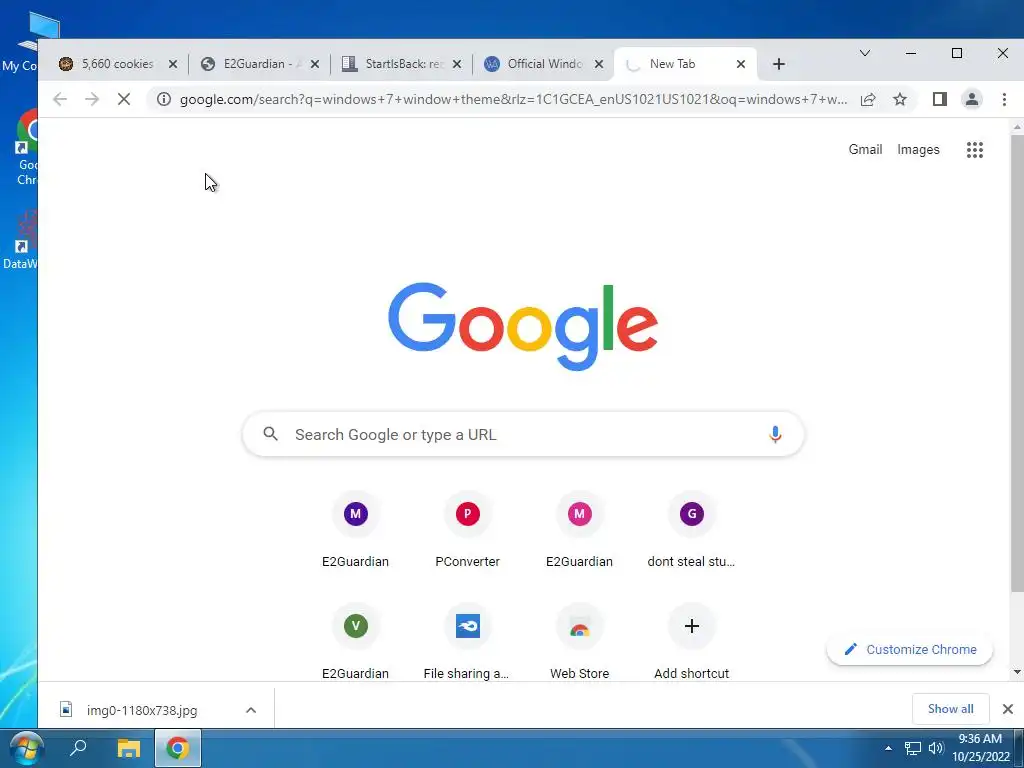Show all downloads
This screenshot has height=768, width=1024.
[x=950, y=709]
